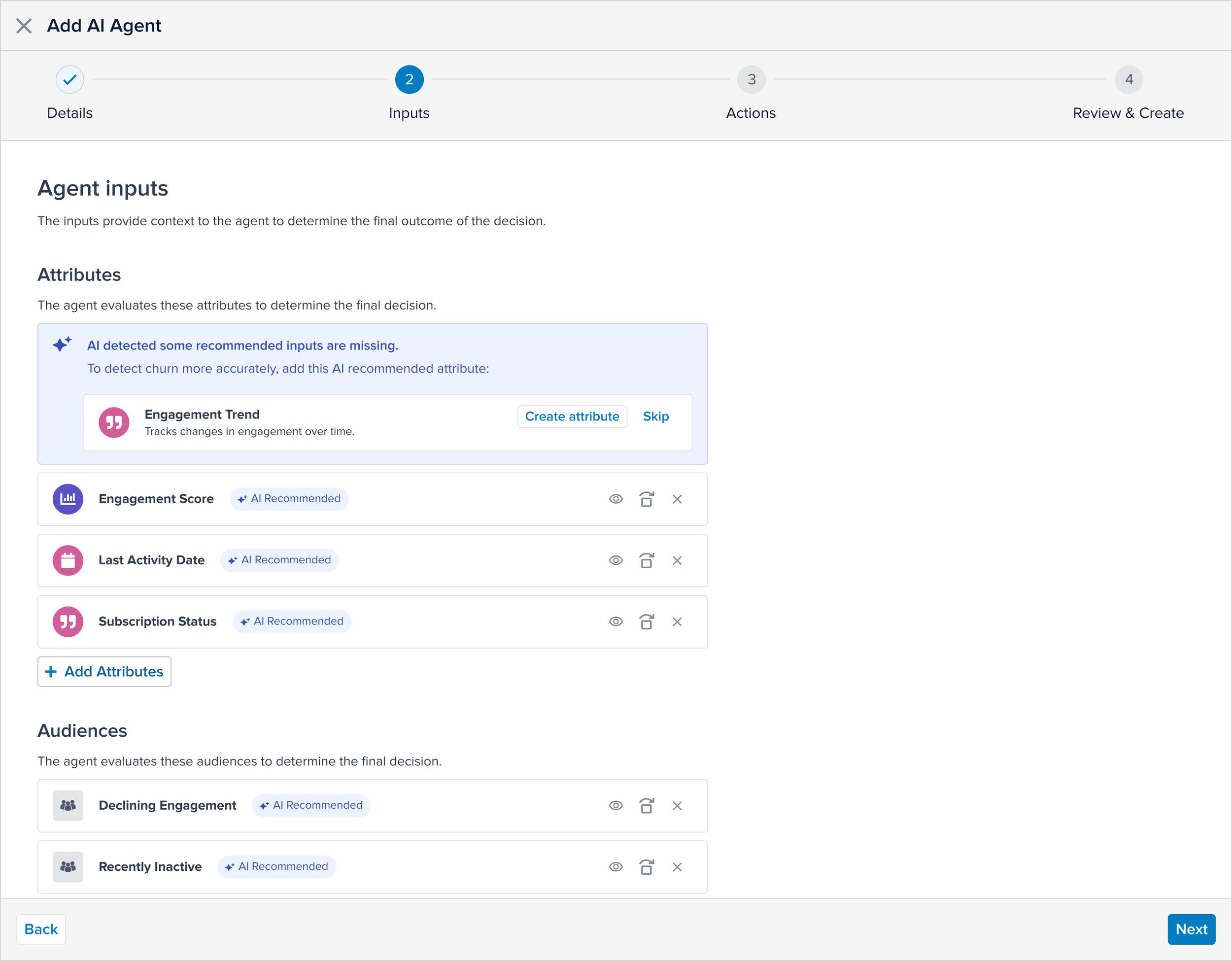The height and width of the screenshot is (961, 1232).
Task: Remove the Recently Inactive audience
Action: (677, 867)
